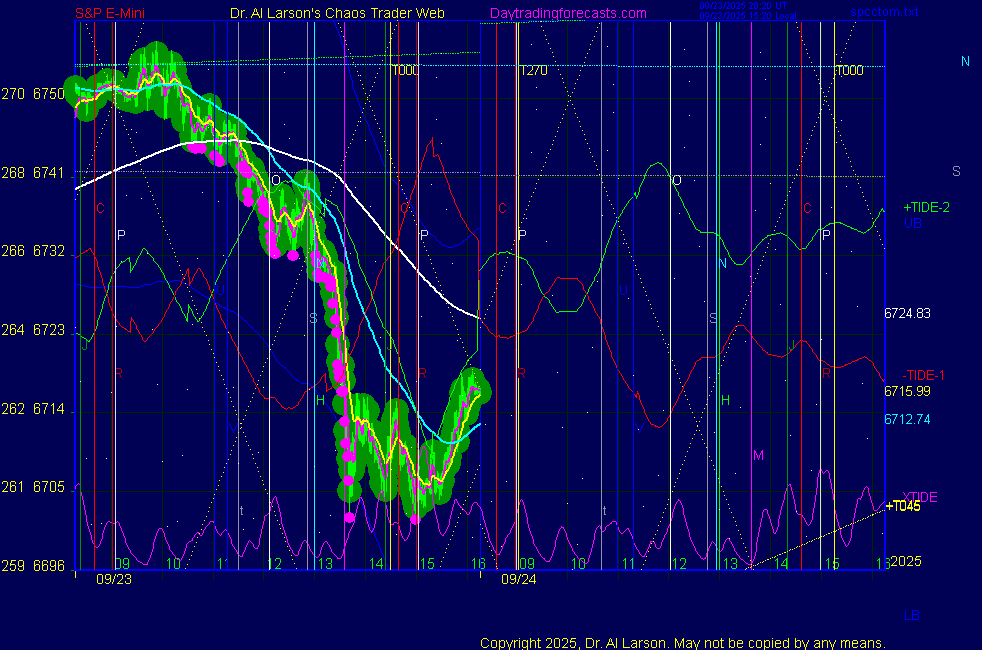Click the white 6724.83 price value
Viewport: 982px width, 650px height.
click(907, 313)
